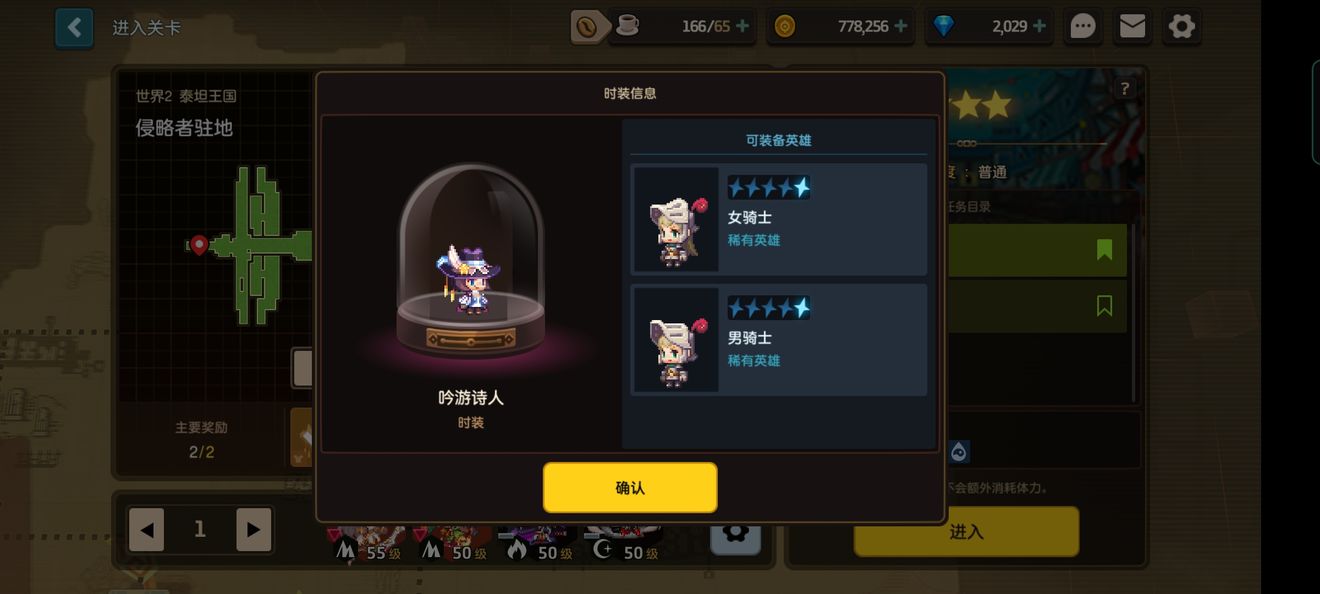Click the 进入 enter stage button
This screenshot has height=594, width=1320.
pyautogui.click(x=966, y=532)
